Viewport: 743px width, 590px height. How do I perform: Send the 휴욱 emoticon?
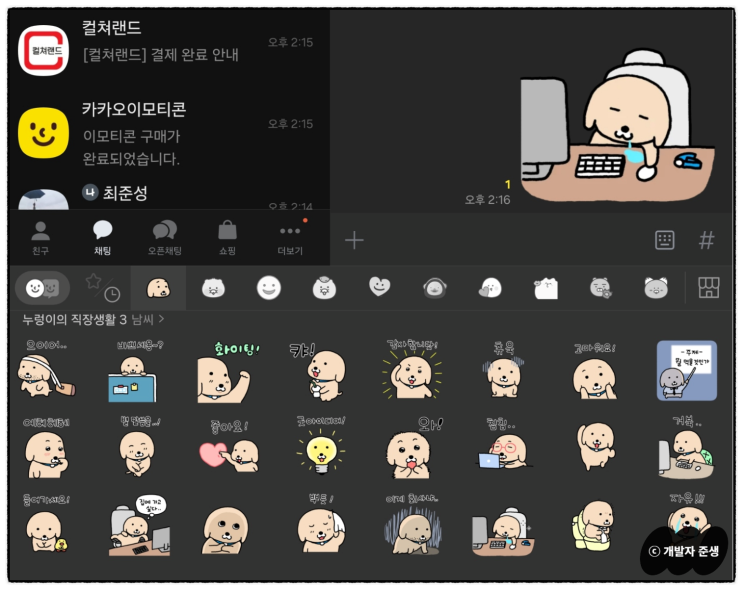tap(503, 370)
